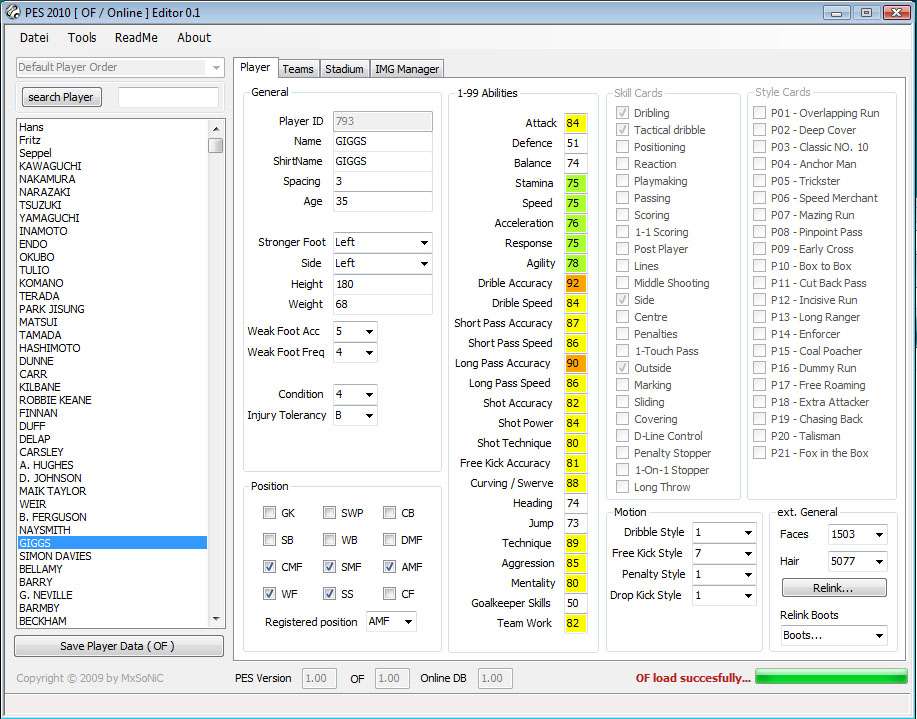
Task: Expand the Relink Boots dropdown
Action: [878, 636]
